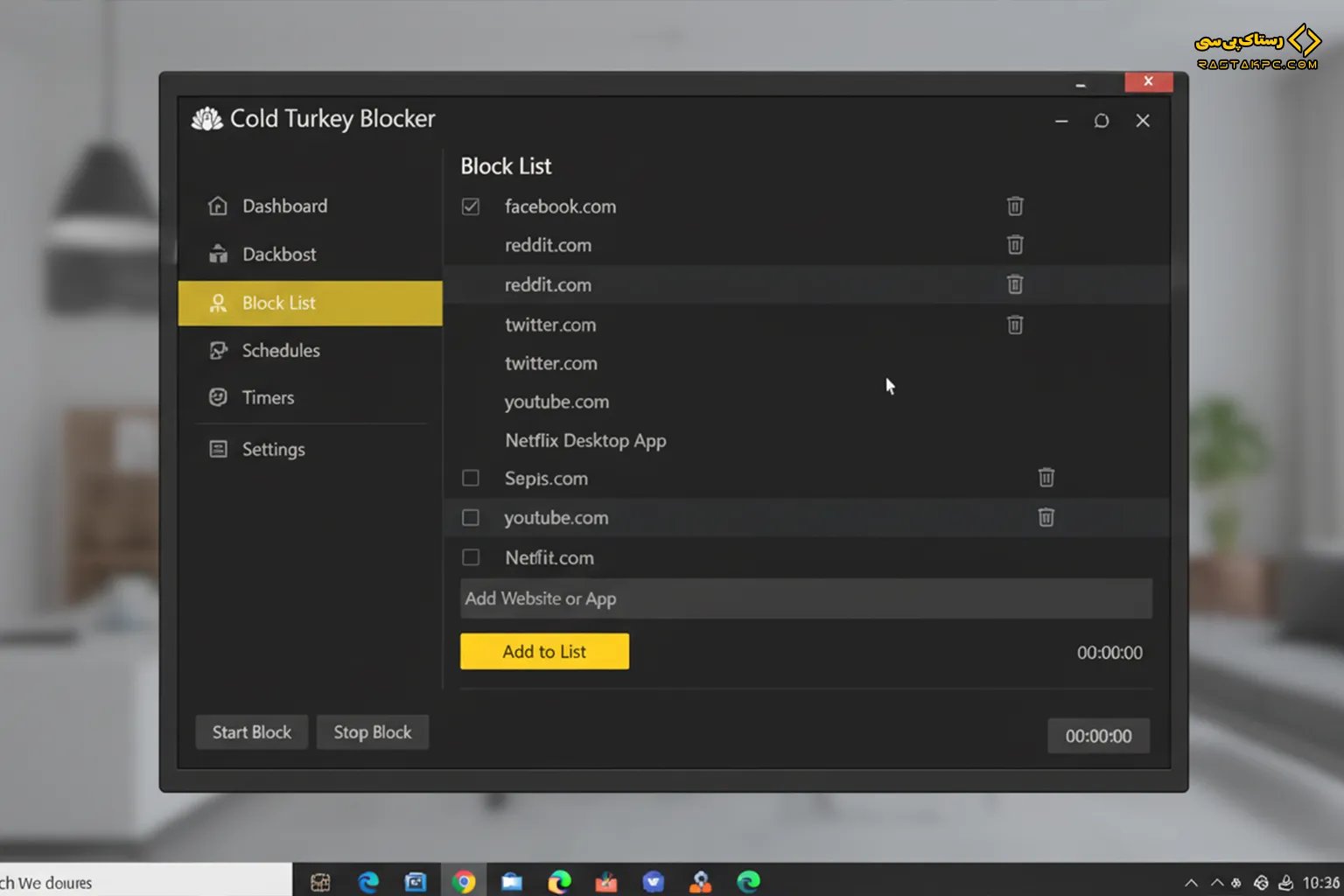
Task: Select the Sepis.com list entry
Action: (x=546, y=479)
